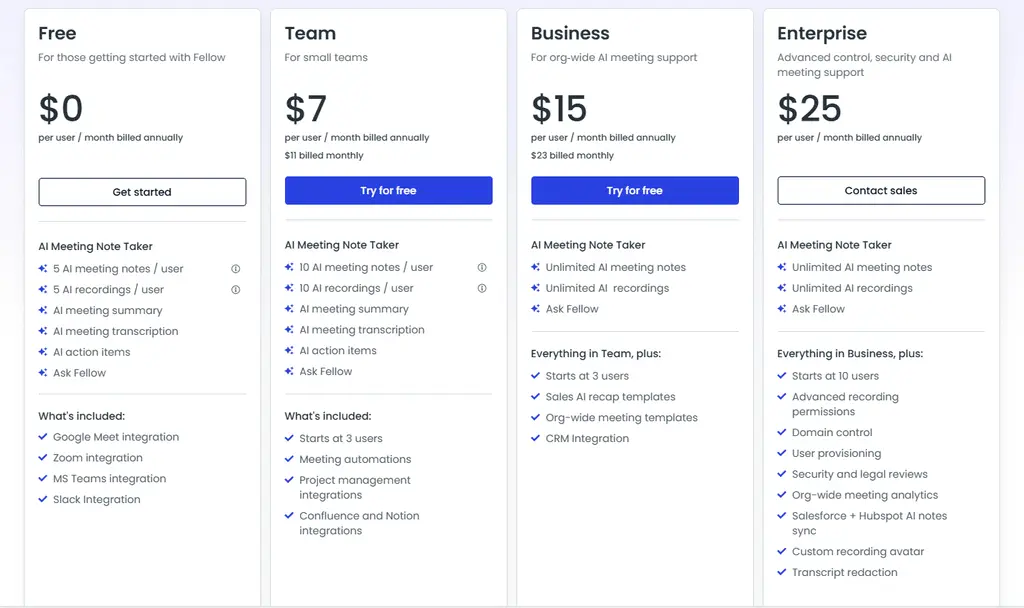The image size is (1024, 608).
Task: Click the $11 billed monthly text
Action: tap(314, 155)
